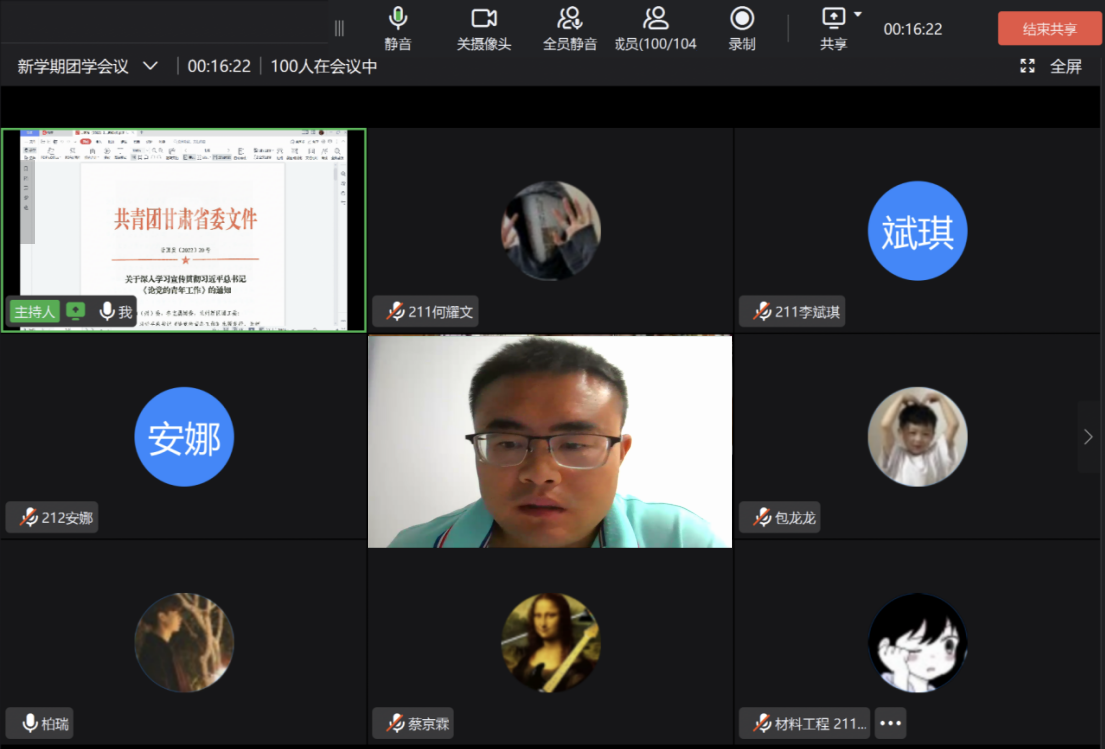Open the 成员 participants list

click(x=656, y=19)
